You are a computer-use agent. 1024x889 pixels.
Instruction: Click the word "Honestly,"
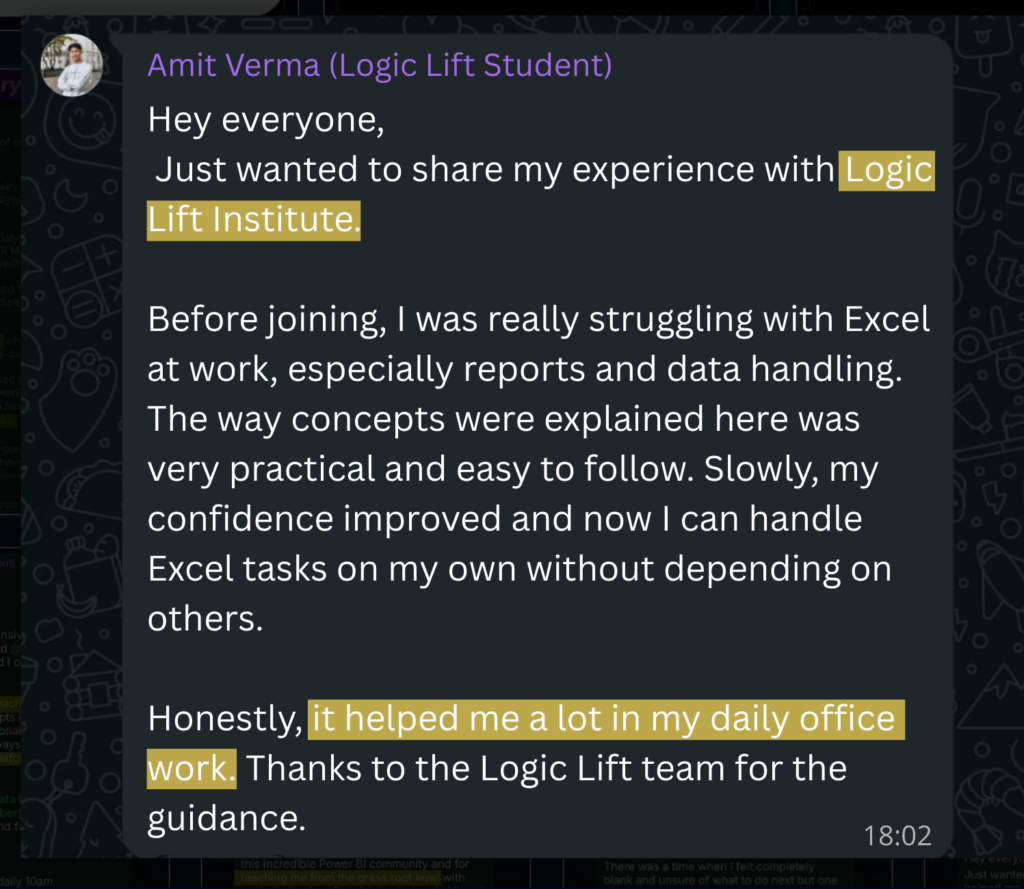click(x=225, y=719)
